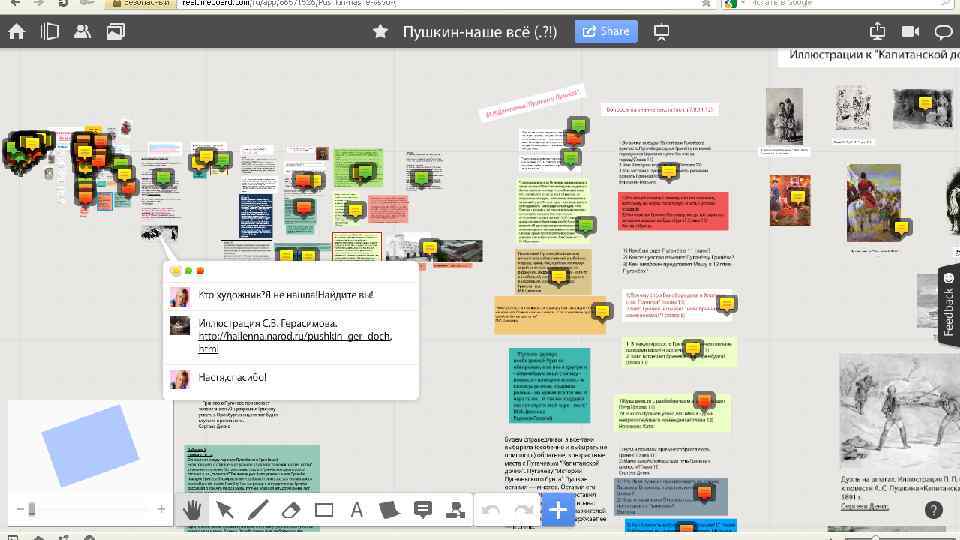
Task: Select yellow comment color dot
Action: tap(176, 271)
